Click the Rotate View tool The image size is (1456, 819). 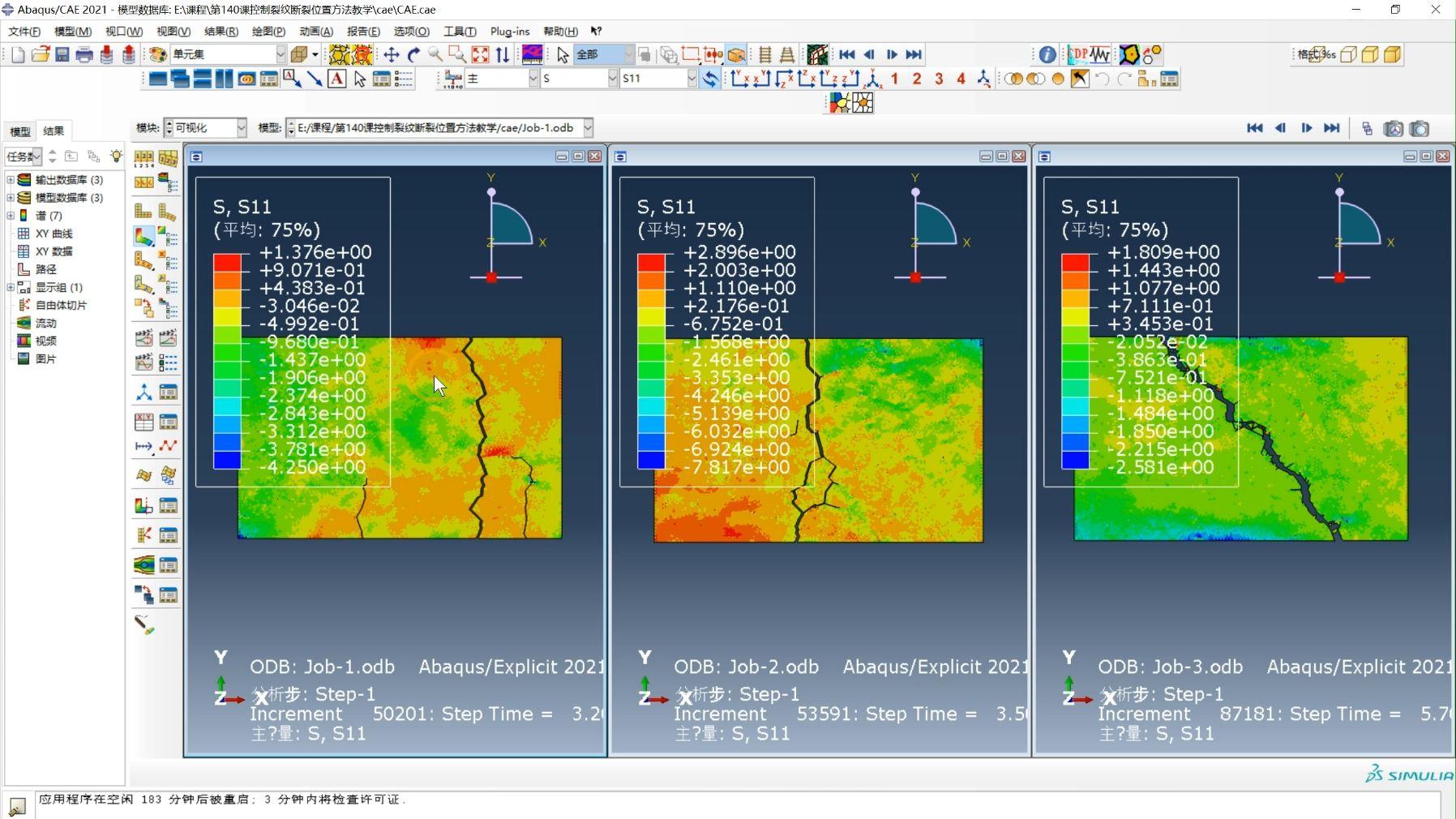click(x=413, y=54)
